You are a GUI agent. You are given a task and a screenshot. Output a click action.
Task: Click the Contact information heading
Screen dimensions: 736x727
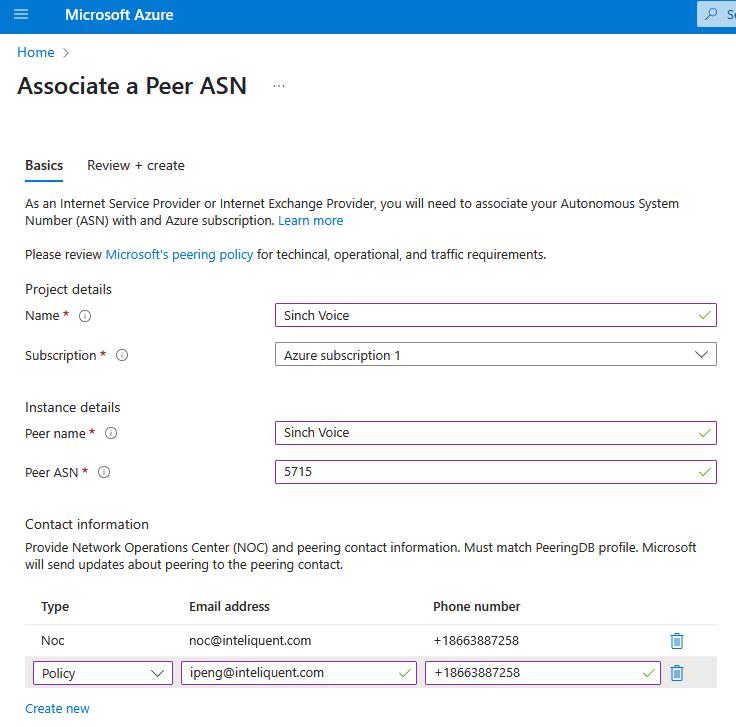click(x=87, y=524)
